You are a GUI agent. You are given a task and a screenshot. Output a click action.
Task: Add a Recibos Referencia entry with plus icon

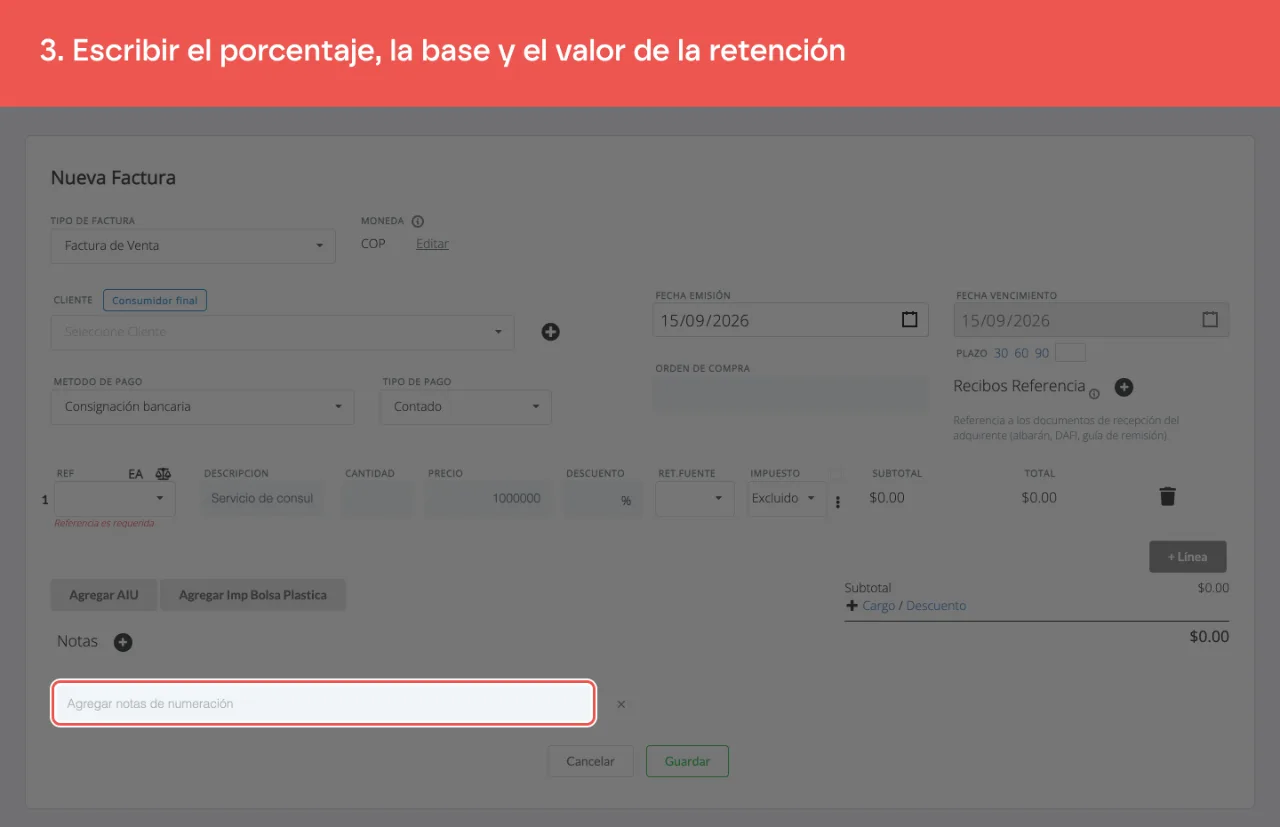coord(1124,387)
